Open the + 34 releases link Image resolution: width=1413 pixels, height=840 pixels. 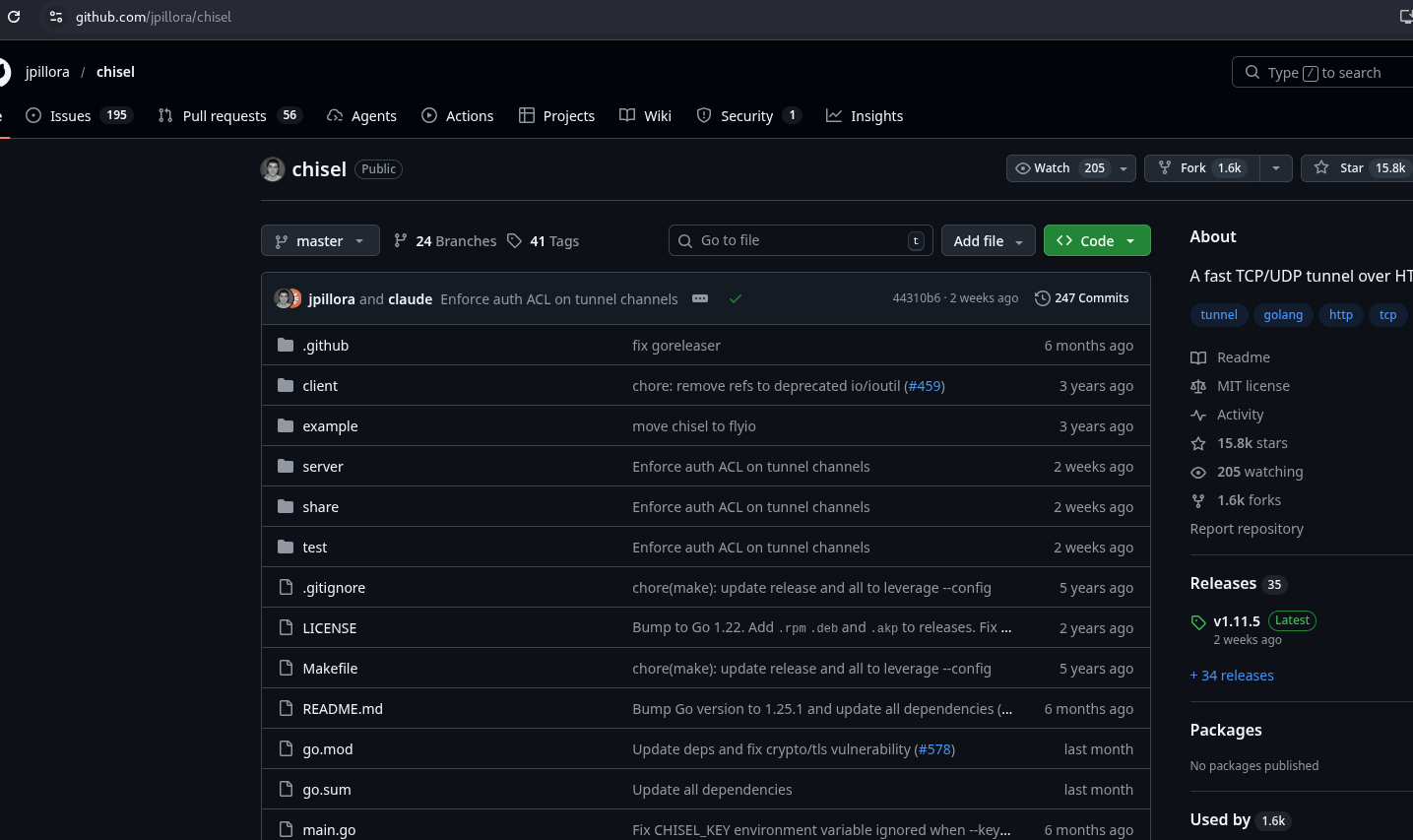[1231, 676]
